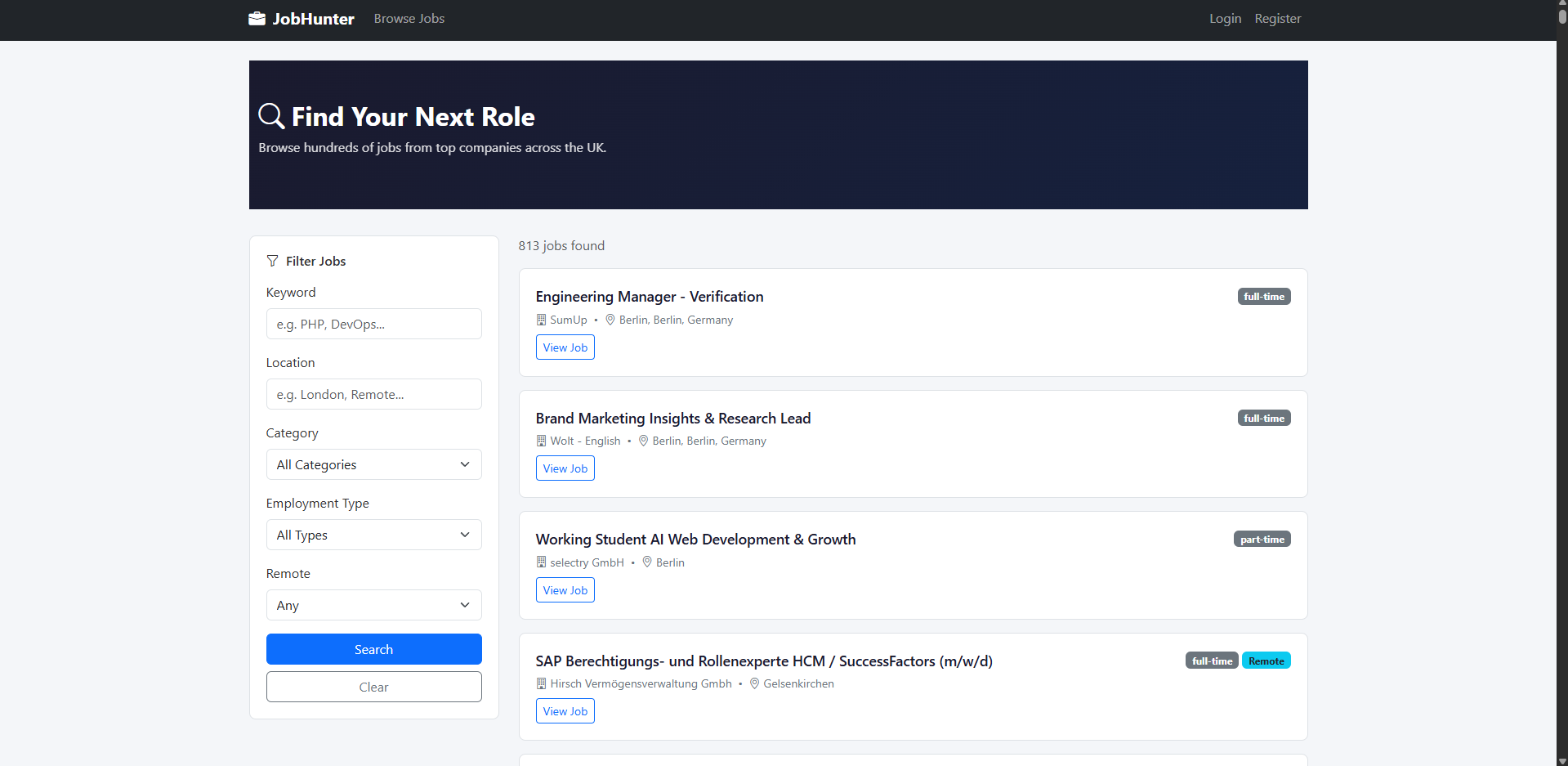
Task: Click the page vertical scrollbar thumb
Action: [x=1562, y=16]
